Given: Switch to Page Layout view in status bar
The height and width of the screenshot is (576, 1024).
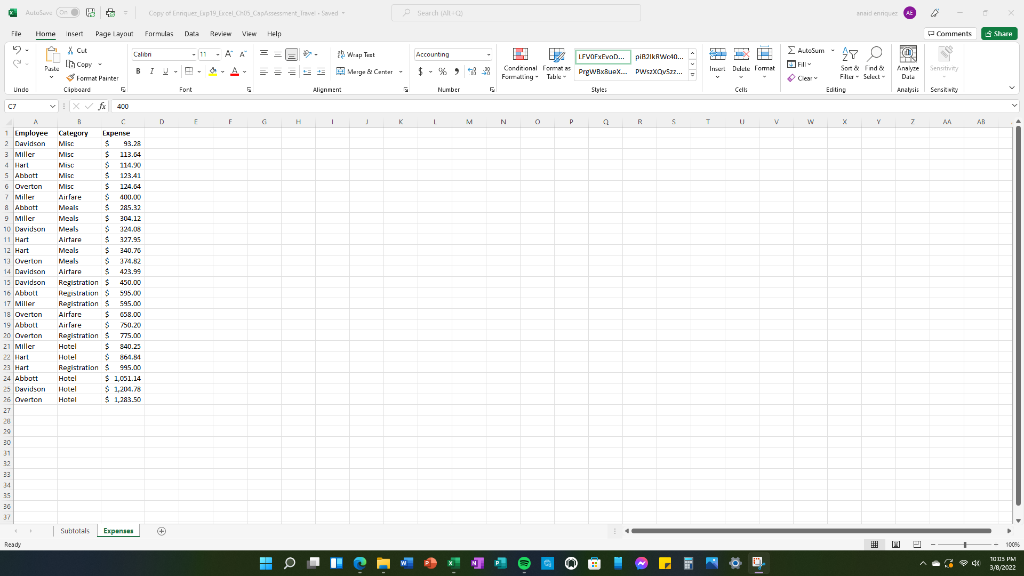Looking at the screenshot, I should (896, 545).
